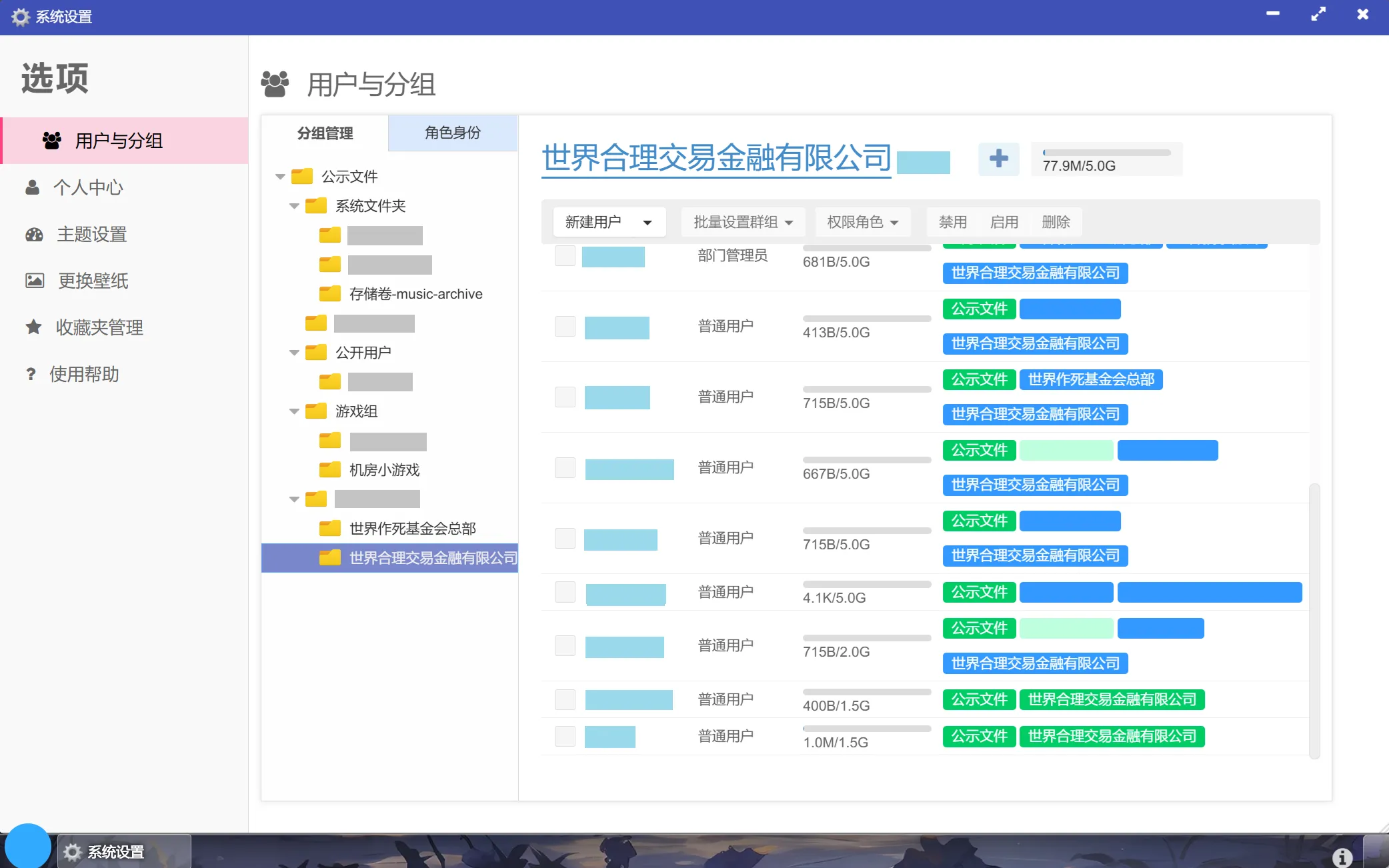This screenshot has width=1389, height=868.
Task: Open the 新建用户 dropdown arrow
Action: point(647,223)
